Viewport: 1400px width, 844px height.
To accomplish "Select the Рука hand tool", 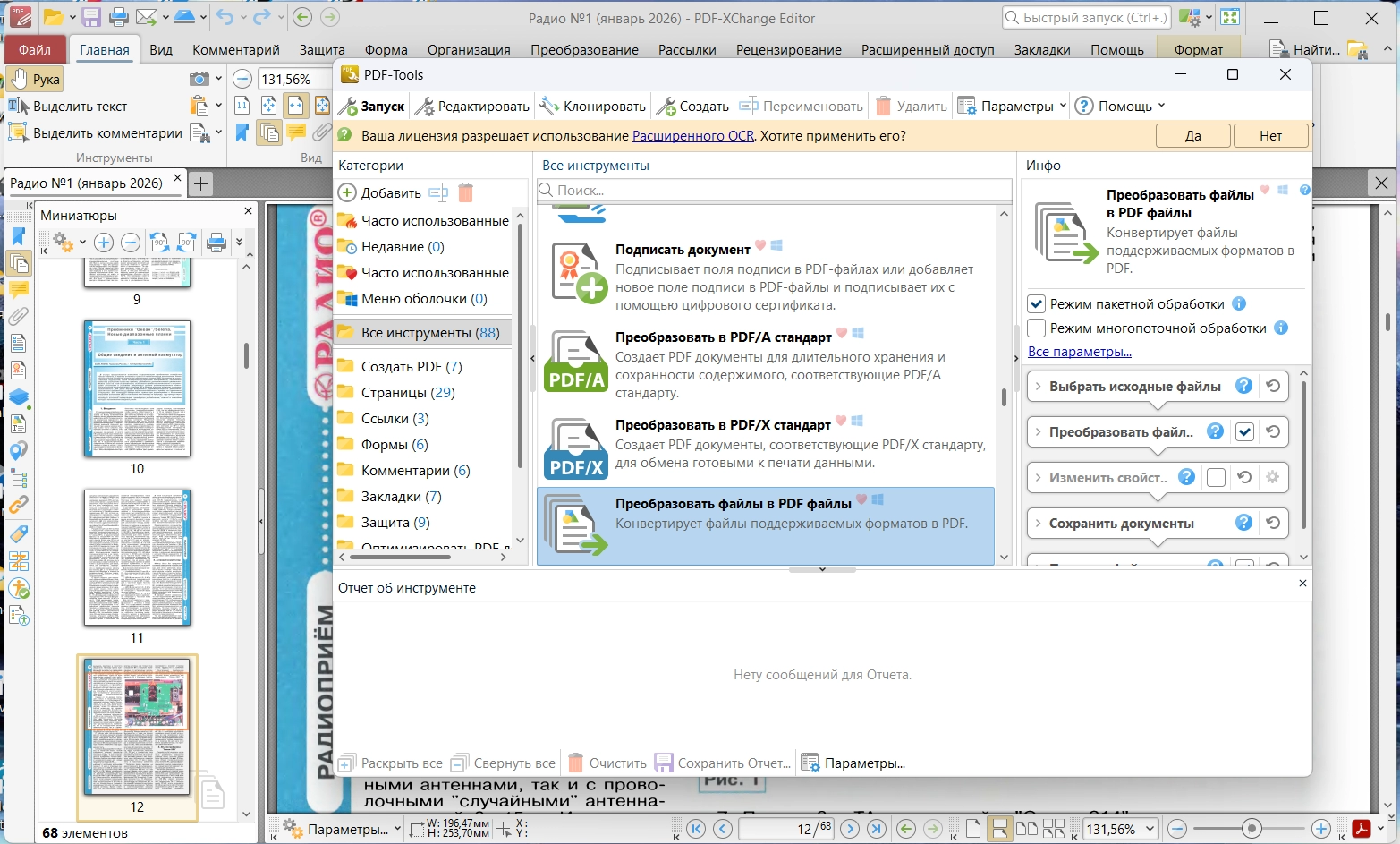I will [36, 79].
